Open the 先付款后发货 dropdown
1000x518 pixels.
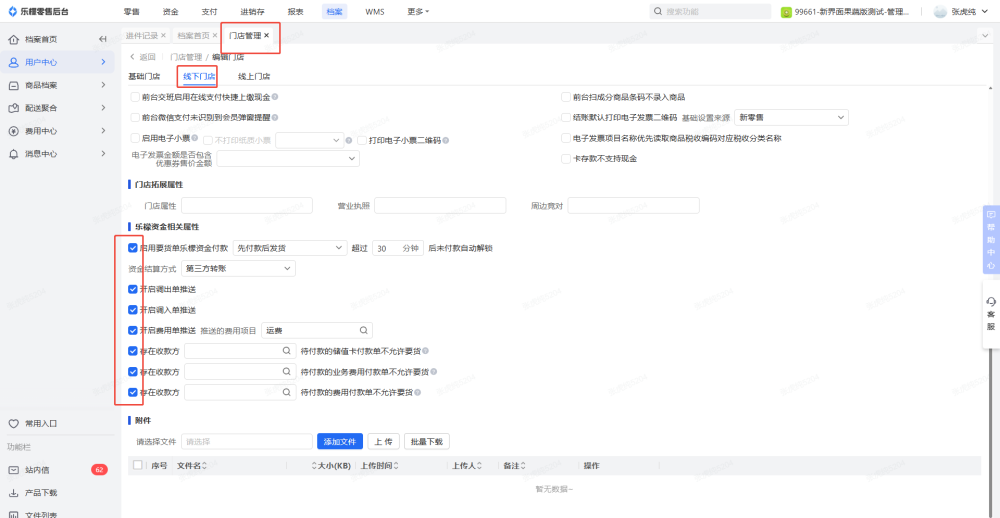[290, 248]
